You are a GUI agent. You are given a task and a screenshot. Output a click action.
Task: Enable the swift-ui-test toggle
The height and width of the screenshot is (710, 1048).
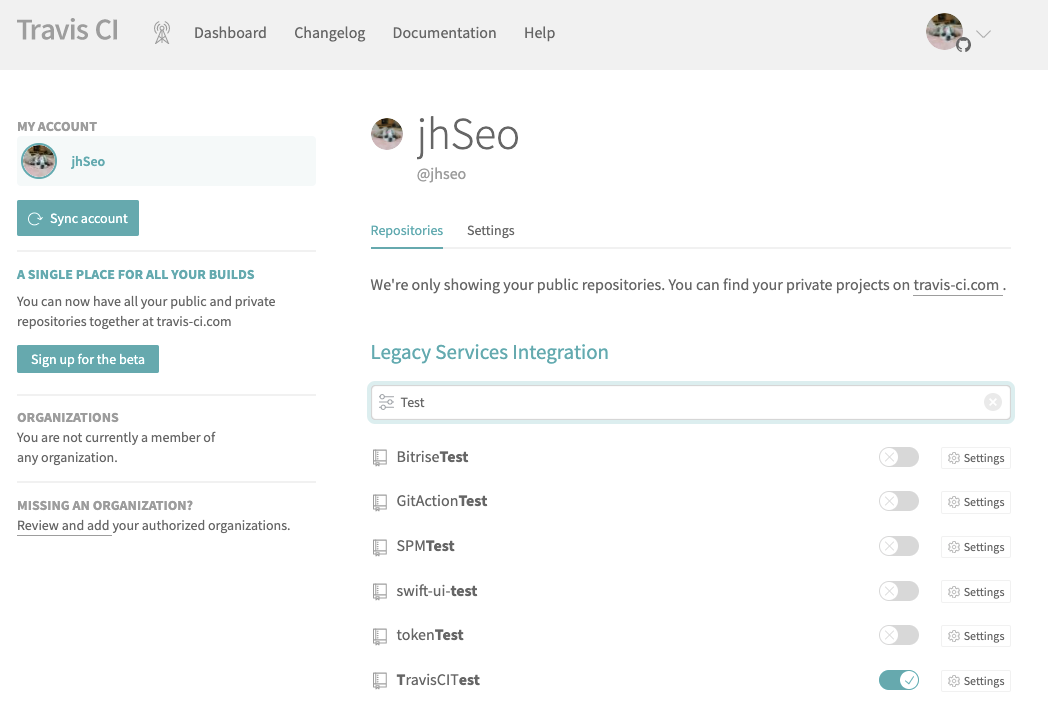pyautogui.click(x=898, y=591)
